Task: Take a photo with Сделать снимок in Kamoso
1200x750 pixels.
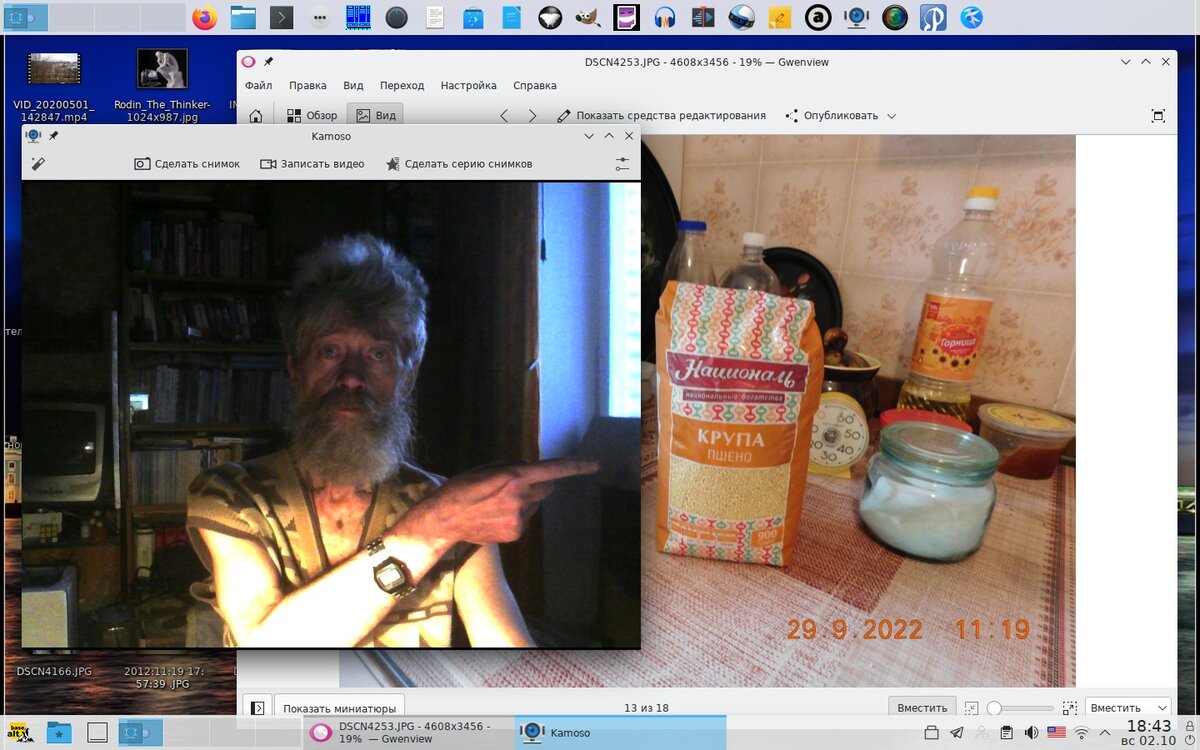Action: tap(187, 164)
